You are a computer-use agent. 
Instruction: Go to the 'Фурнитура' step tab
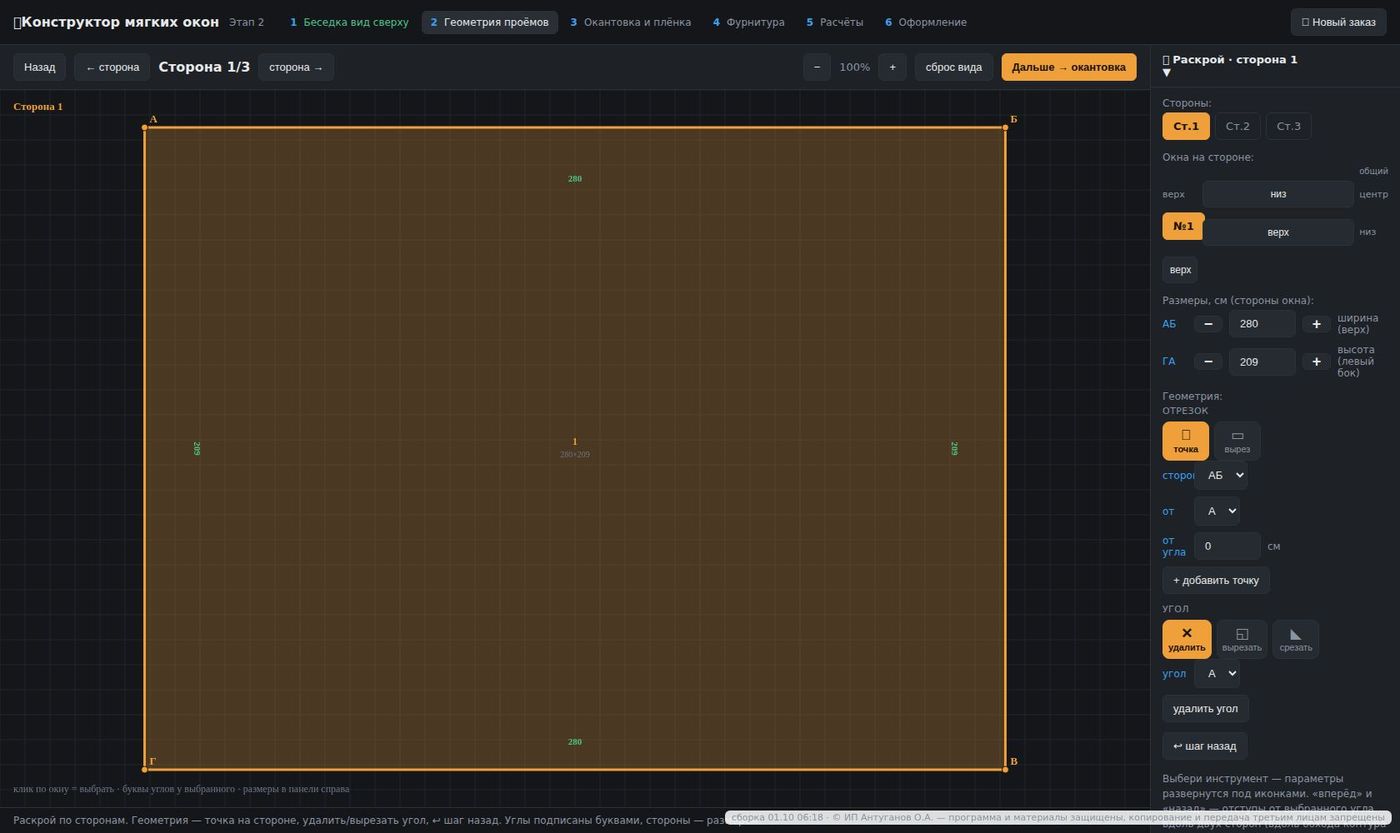[x=749, y=22]
